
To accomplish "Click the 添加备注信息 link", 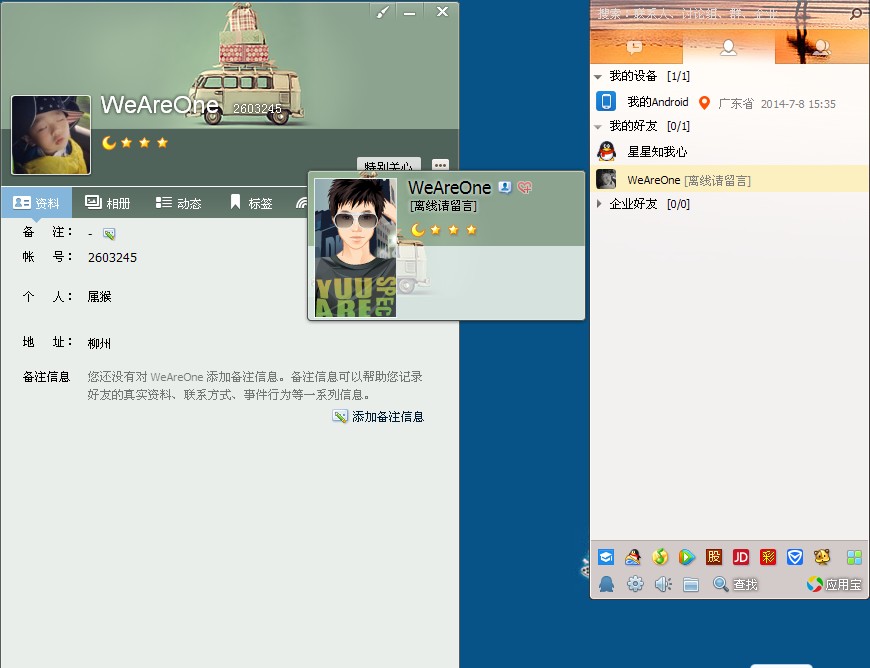I will click(378, 417).
